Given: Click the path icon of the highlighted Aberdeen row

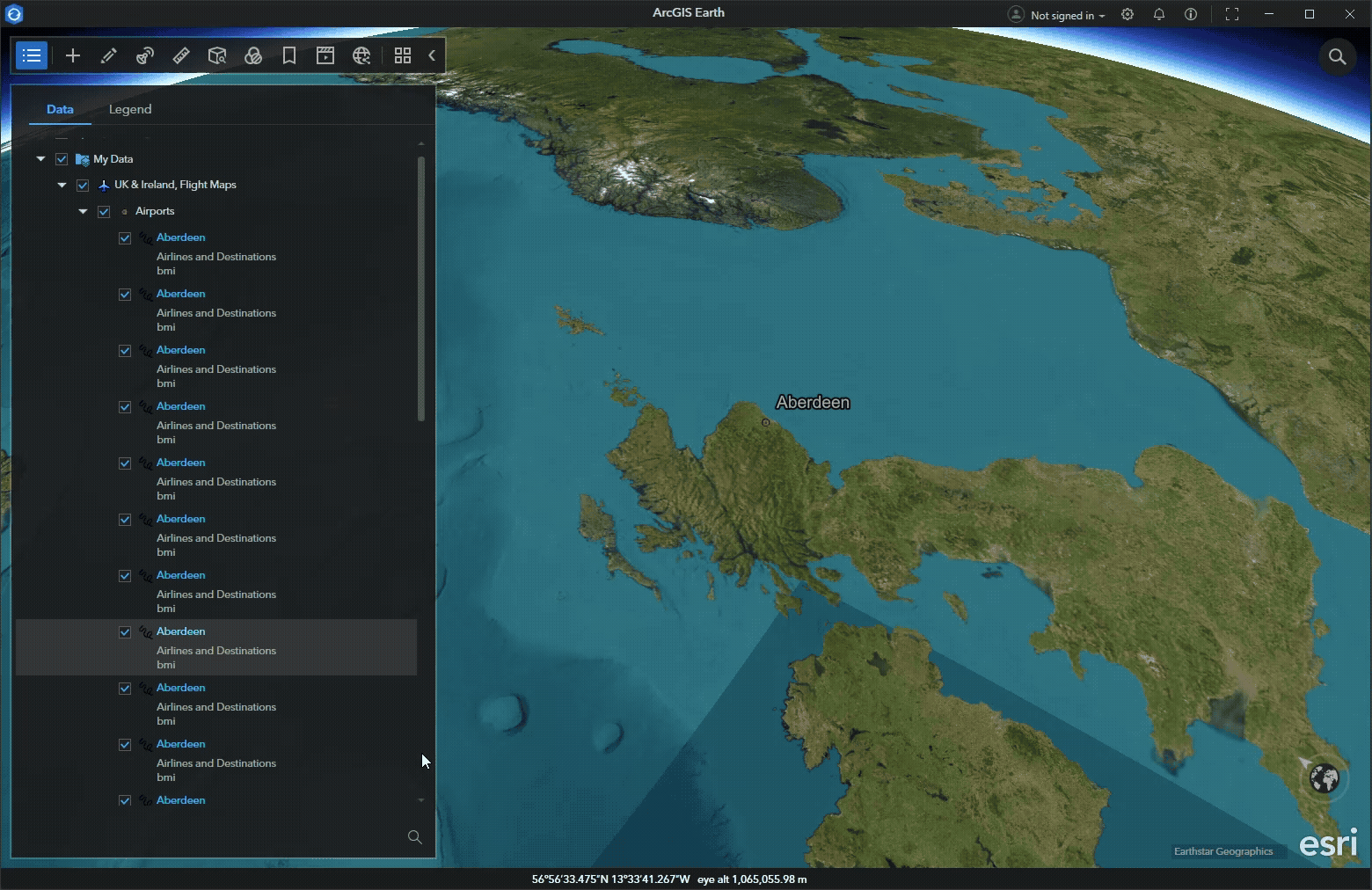Looking at the screenshot, I should (x=146, y=632).
